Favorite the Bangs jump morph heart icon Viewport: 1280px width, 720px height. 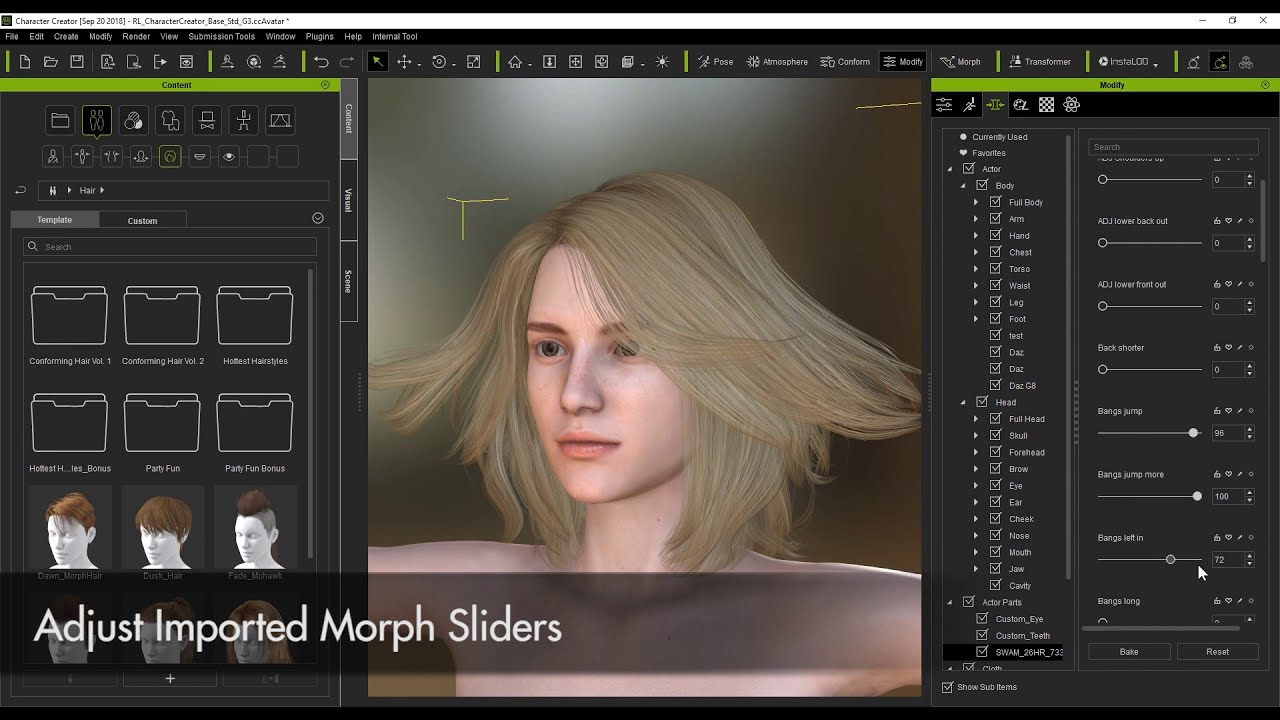pyautogui.click(x=1228, y=411)
